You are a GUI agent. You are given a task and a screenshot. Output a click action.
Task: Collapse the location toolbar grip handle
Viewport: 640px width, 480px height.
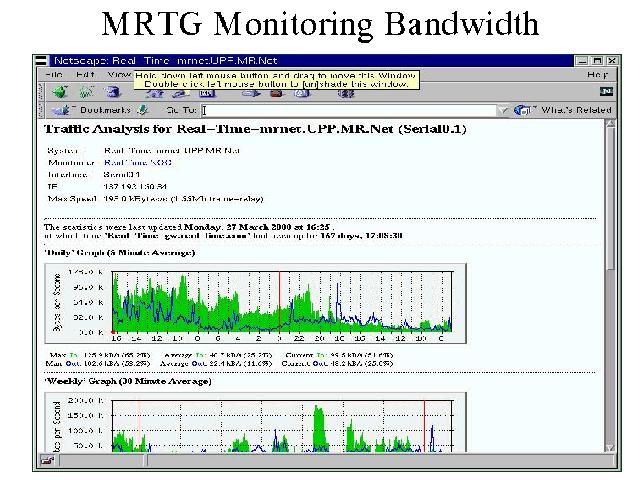coord(41,110)
